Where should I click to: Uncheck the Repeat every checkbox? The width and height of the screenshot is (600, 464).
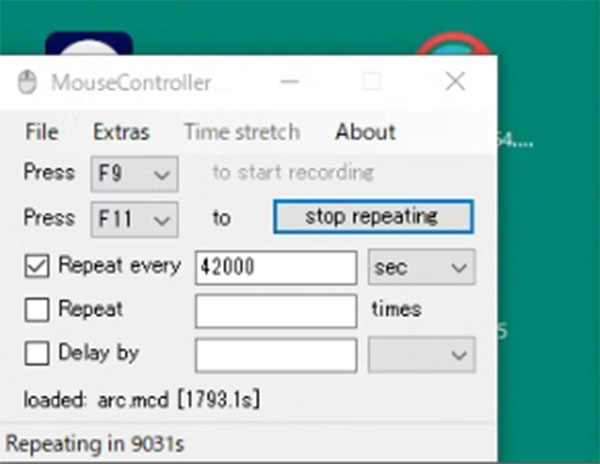tap(37, 266)
